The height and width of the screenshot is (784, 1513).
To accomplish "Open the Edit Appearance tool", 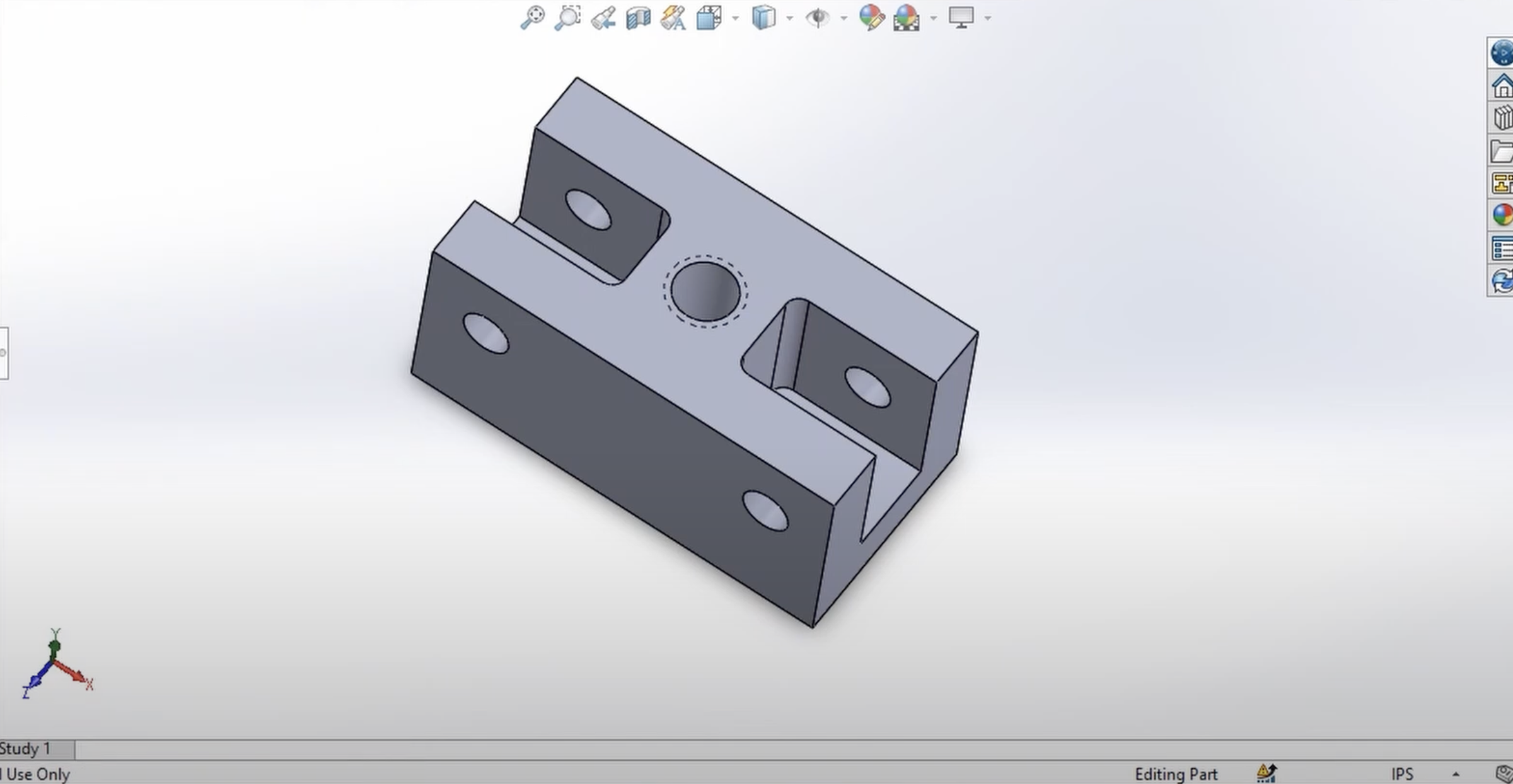I will point(871,19).
